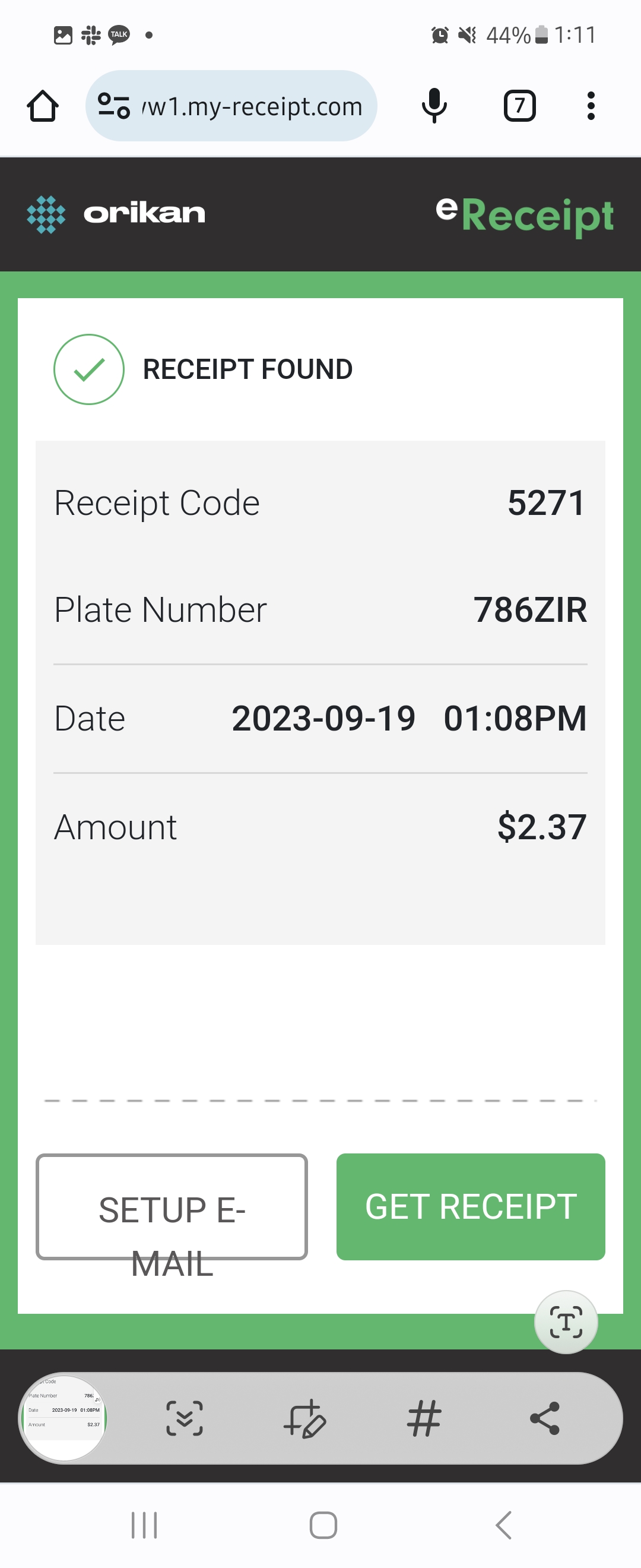Tap the address bar URL field
This screenshot has width=641, height=1568.
pos(252,106)
